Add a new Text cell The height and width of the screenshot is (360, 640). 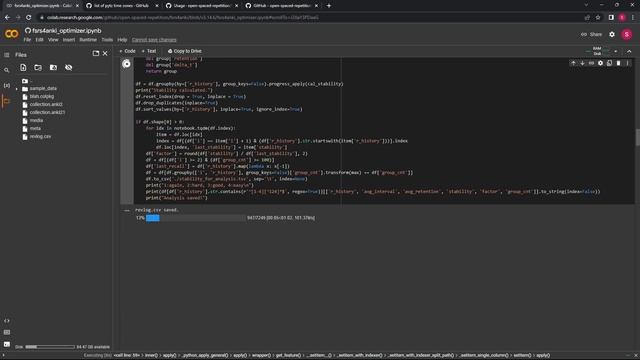point(149,51)
